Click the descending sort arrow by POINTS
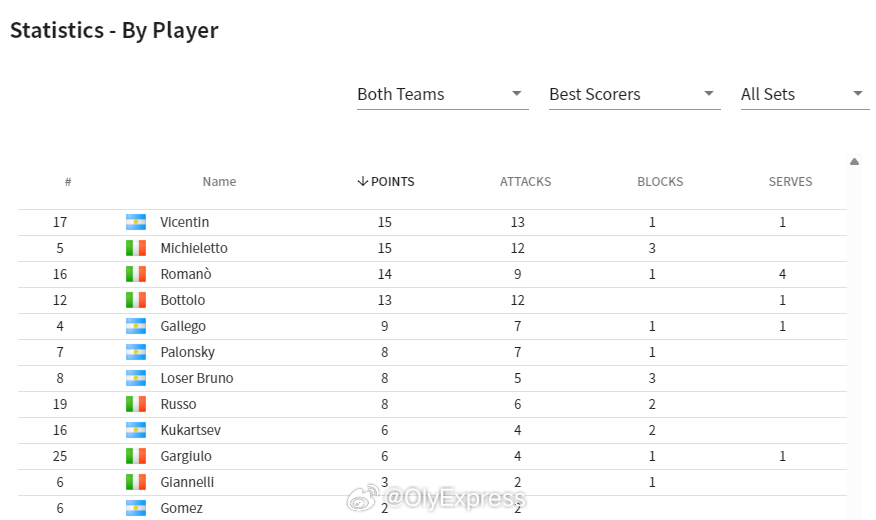The image size is (876, 520). click(363, 181)
